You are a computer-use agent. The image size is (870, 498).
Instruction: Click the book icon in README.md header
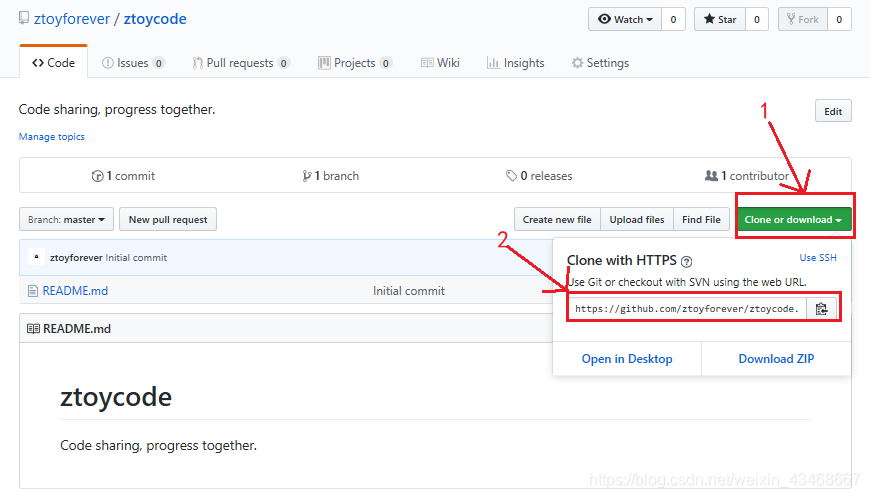[x=33, y=329]
